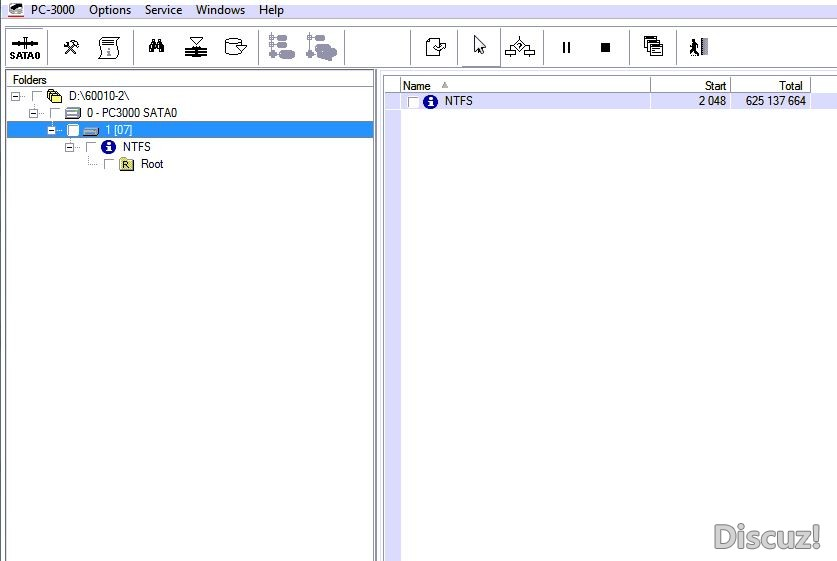
Task: Click the flowchart question mark icon
Action: (519, 47)
